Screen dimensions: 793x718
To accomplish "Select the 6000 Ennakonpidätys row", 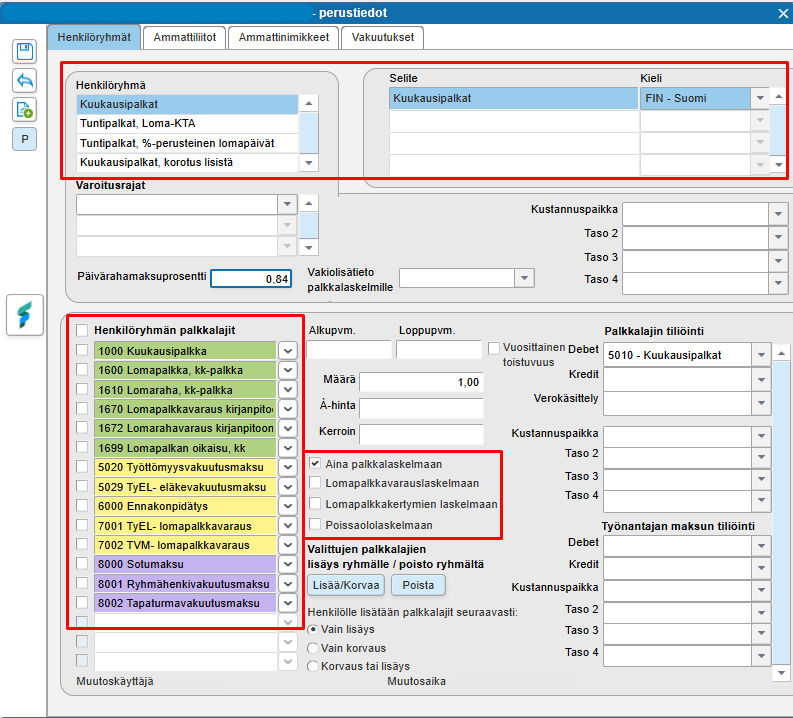I will point(185,506).
